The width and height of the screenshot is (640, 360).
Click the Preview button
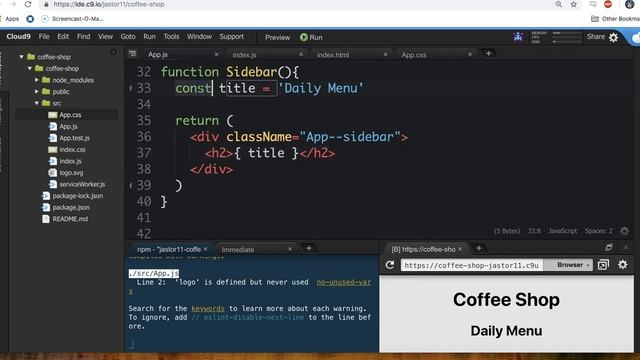[x=277, y=38]
